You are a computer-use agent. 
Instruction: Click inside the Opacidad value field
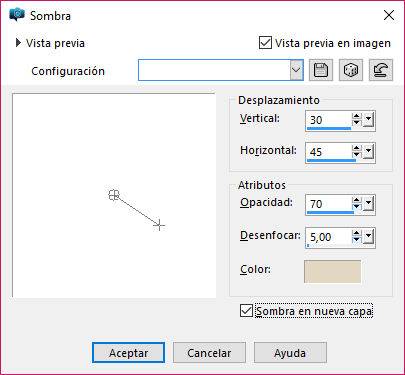point(329,204)
